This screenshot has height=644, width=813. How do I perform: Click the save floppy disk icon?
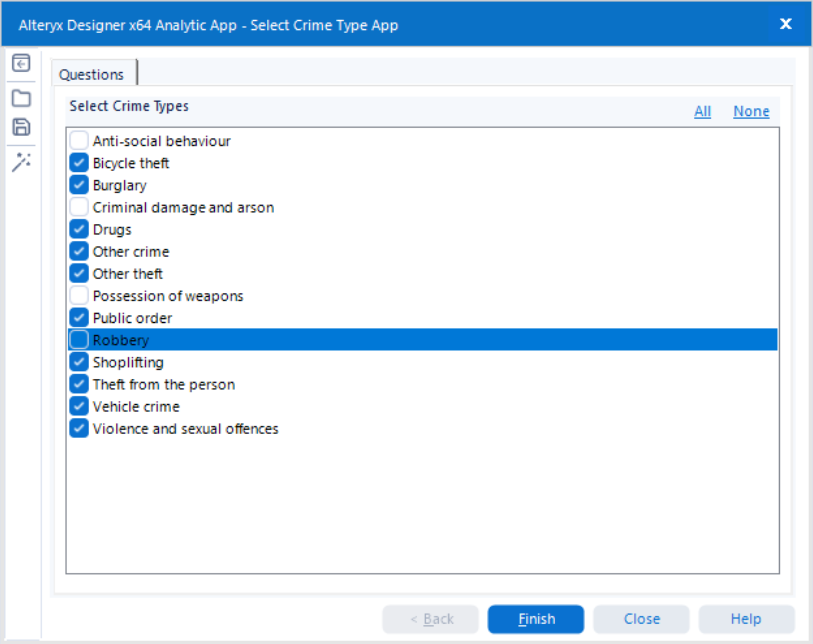tap(21, 127)
